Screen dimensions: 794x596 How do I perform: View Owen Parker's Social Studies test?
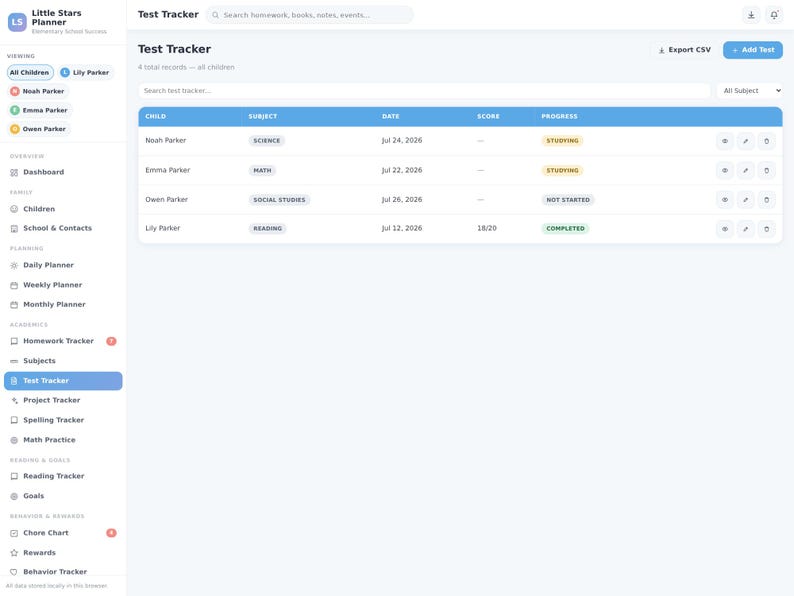click(x=725, y=200)
